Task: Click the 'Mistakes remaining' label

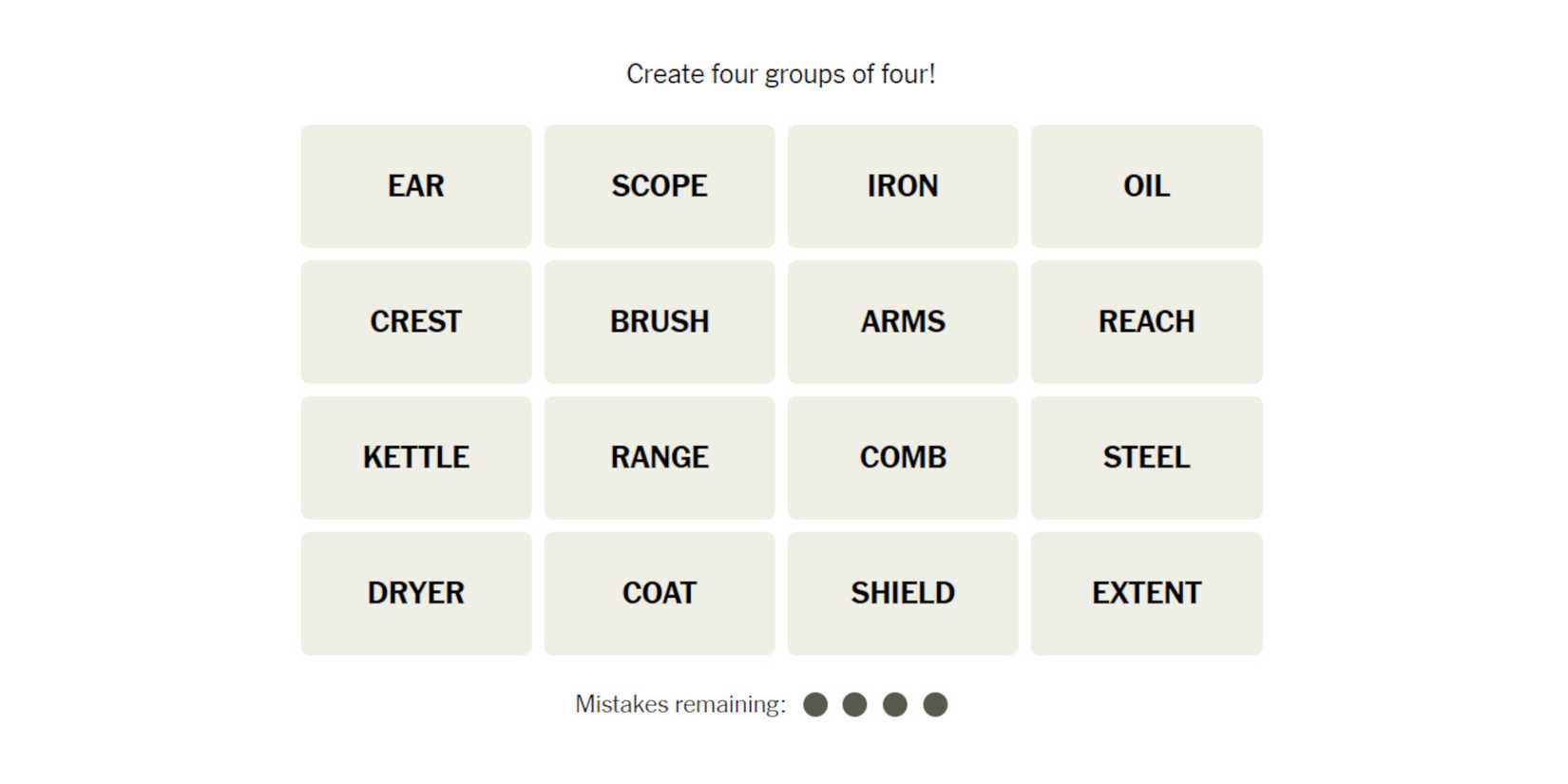Action: [680, 704]
